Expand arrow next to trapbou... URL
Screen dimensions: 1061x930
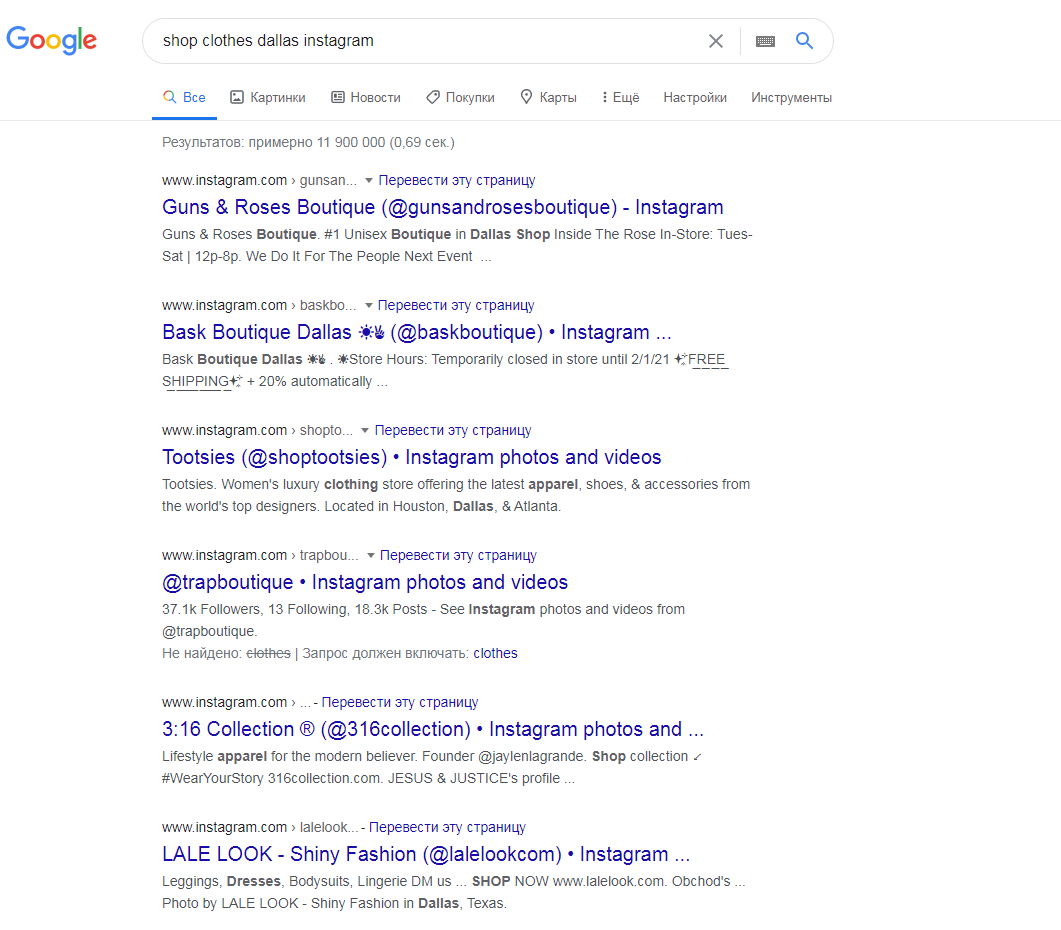(371, 556)
